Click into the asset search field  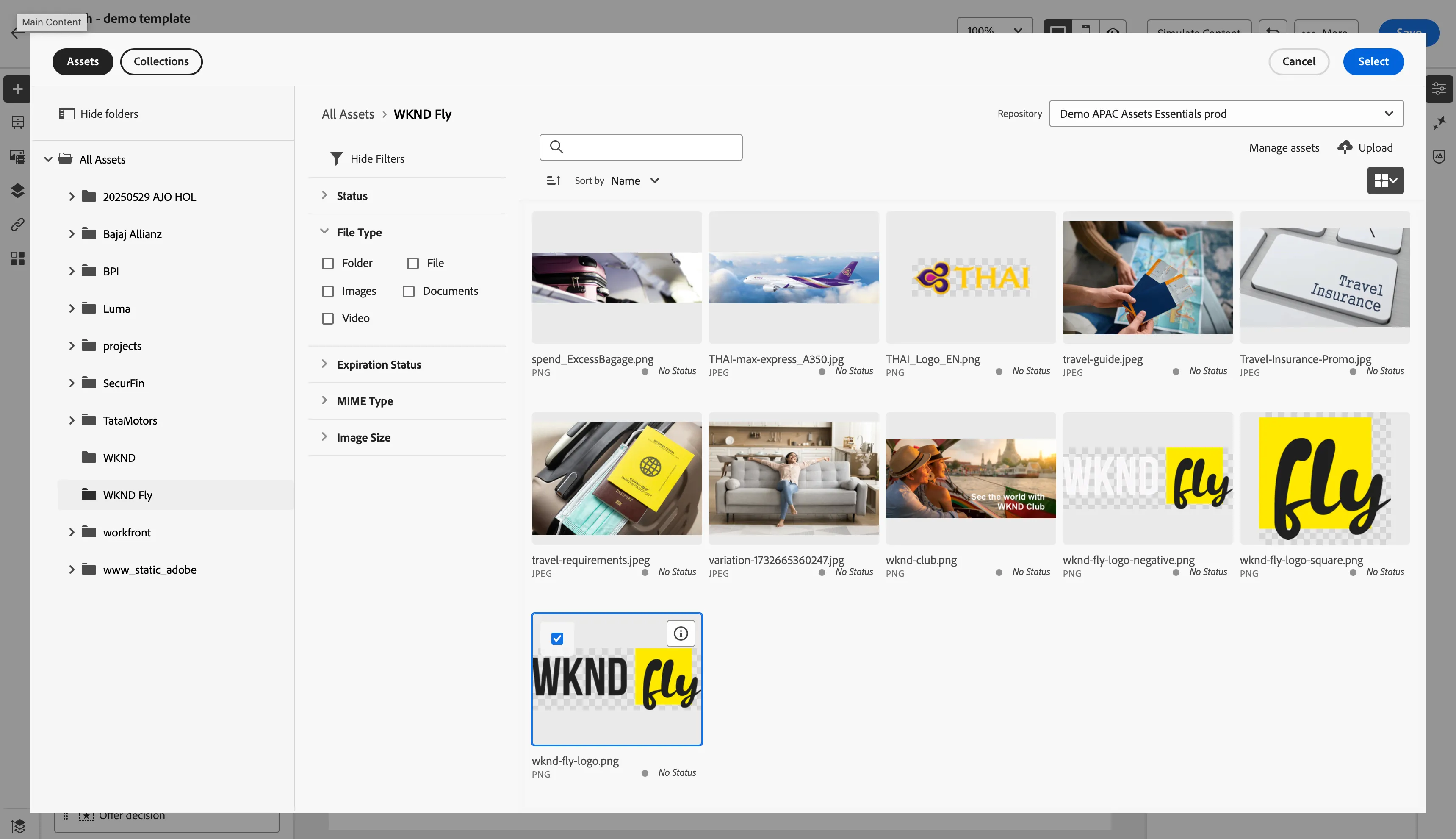coord(641,147)
